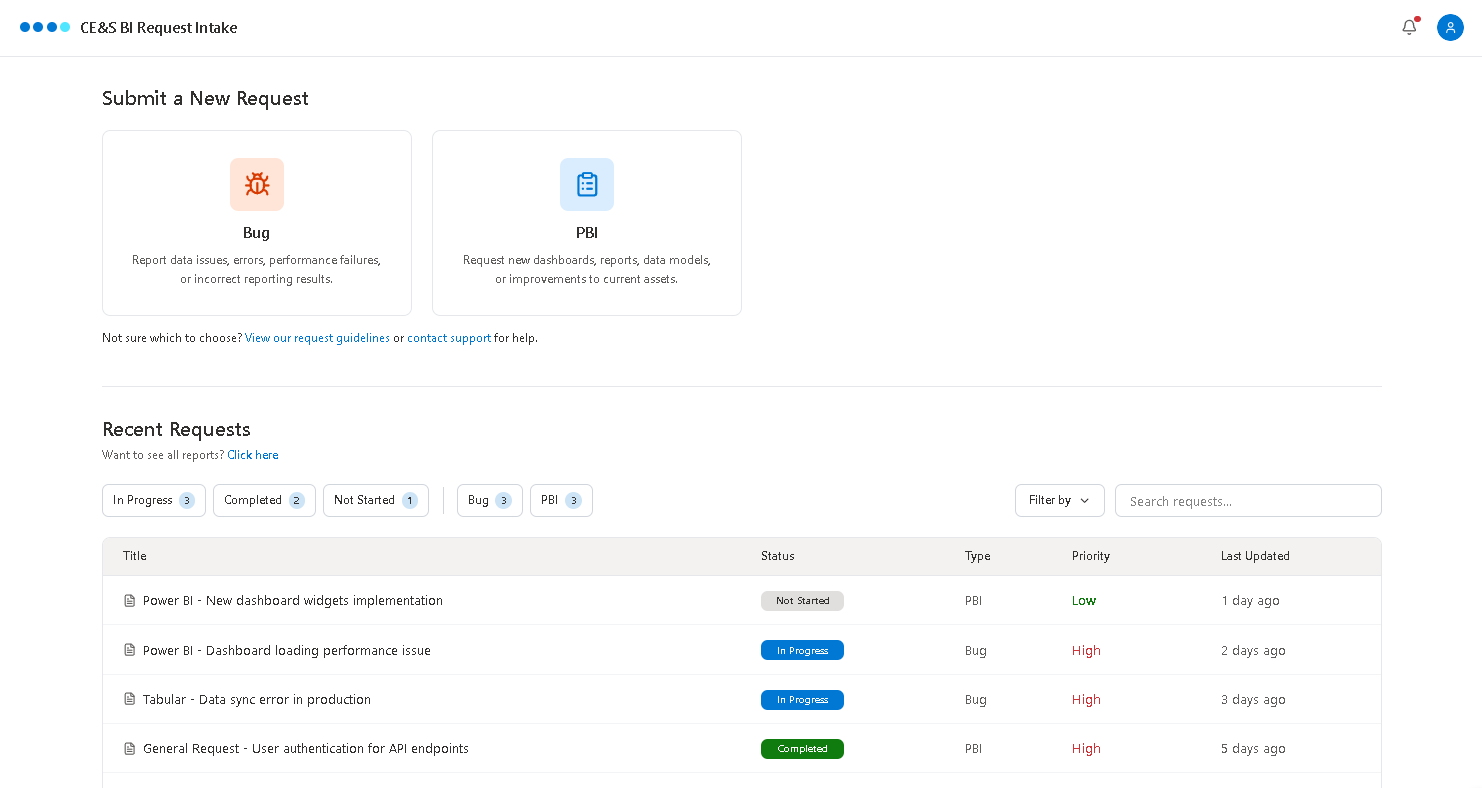Click the '5 days ago' timestamp
1482x788 pixels.
click(1253, 748)
